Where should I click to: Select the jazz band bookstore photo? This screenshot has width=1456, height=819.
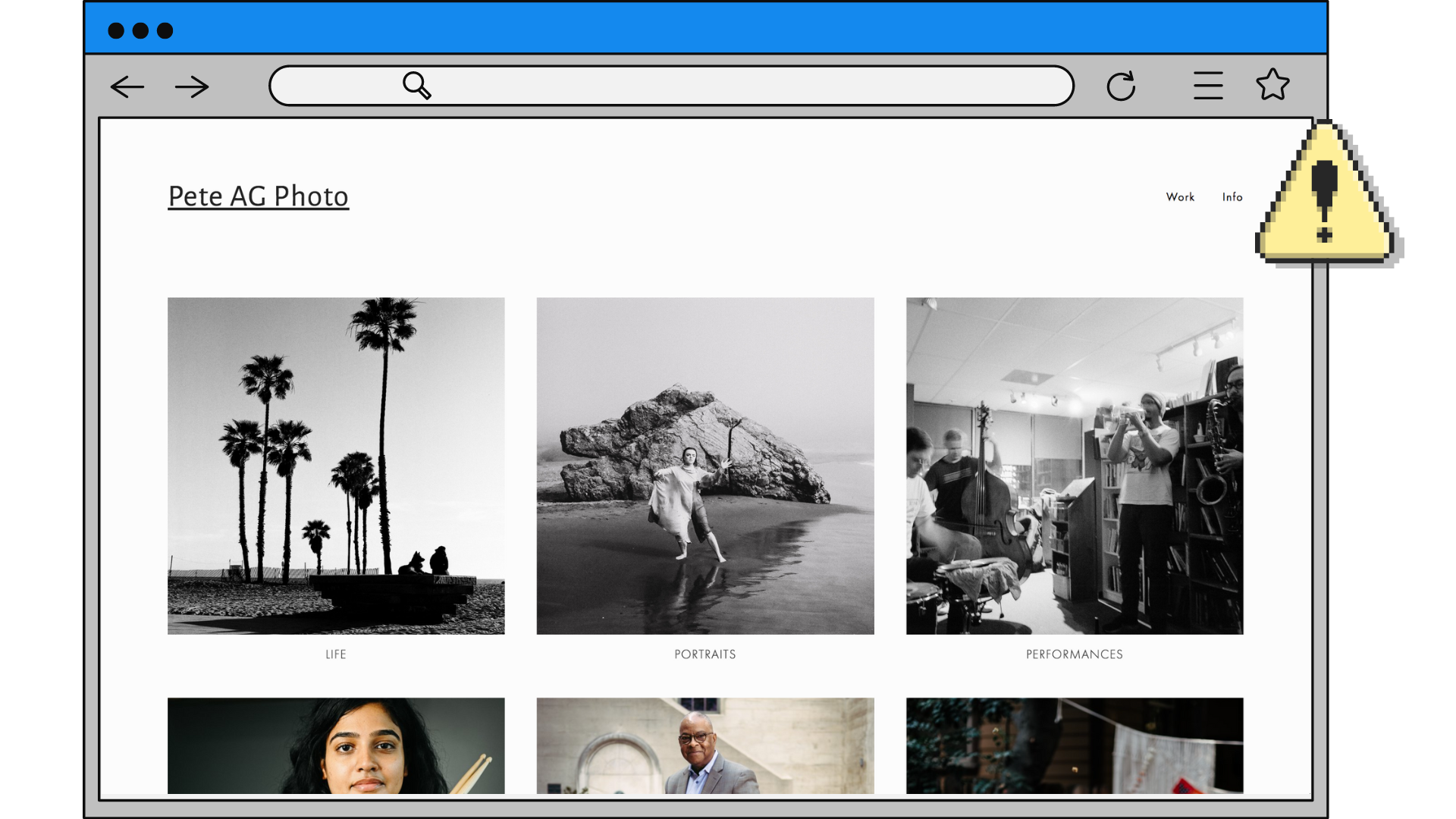pyautogui.click(x=1075, y=466)
